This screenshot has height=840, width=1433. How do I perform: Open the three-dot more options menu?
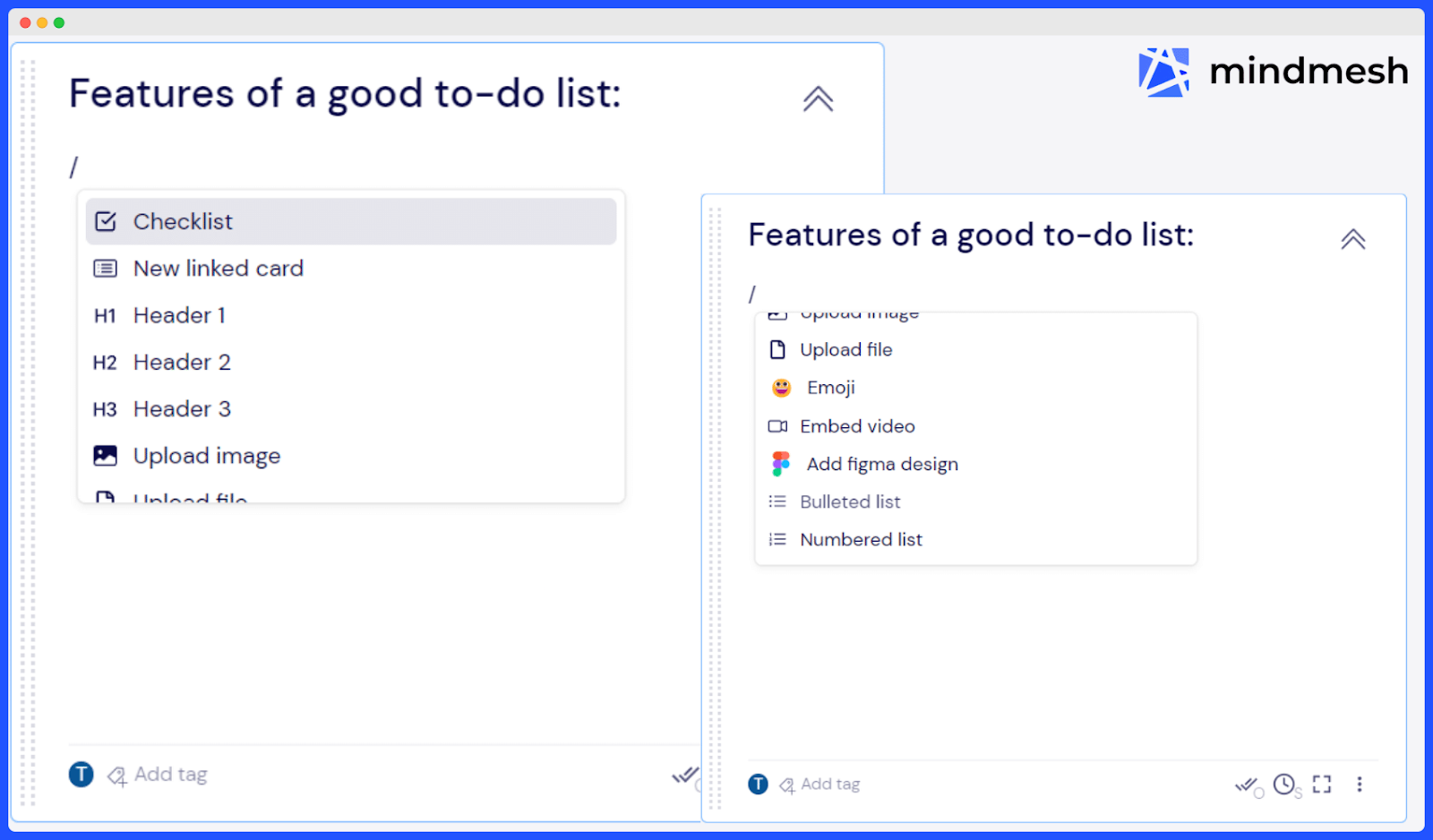point(1360,784)
